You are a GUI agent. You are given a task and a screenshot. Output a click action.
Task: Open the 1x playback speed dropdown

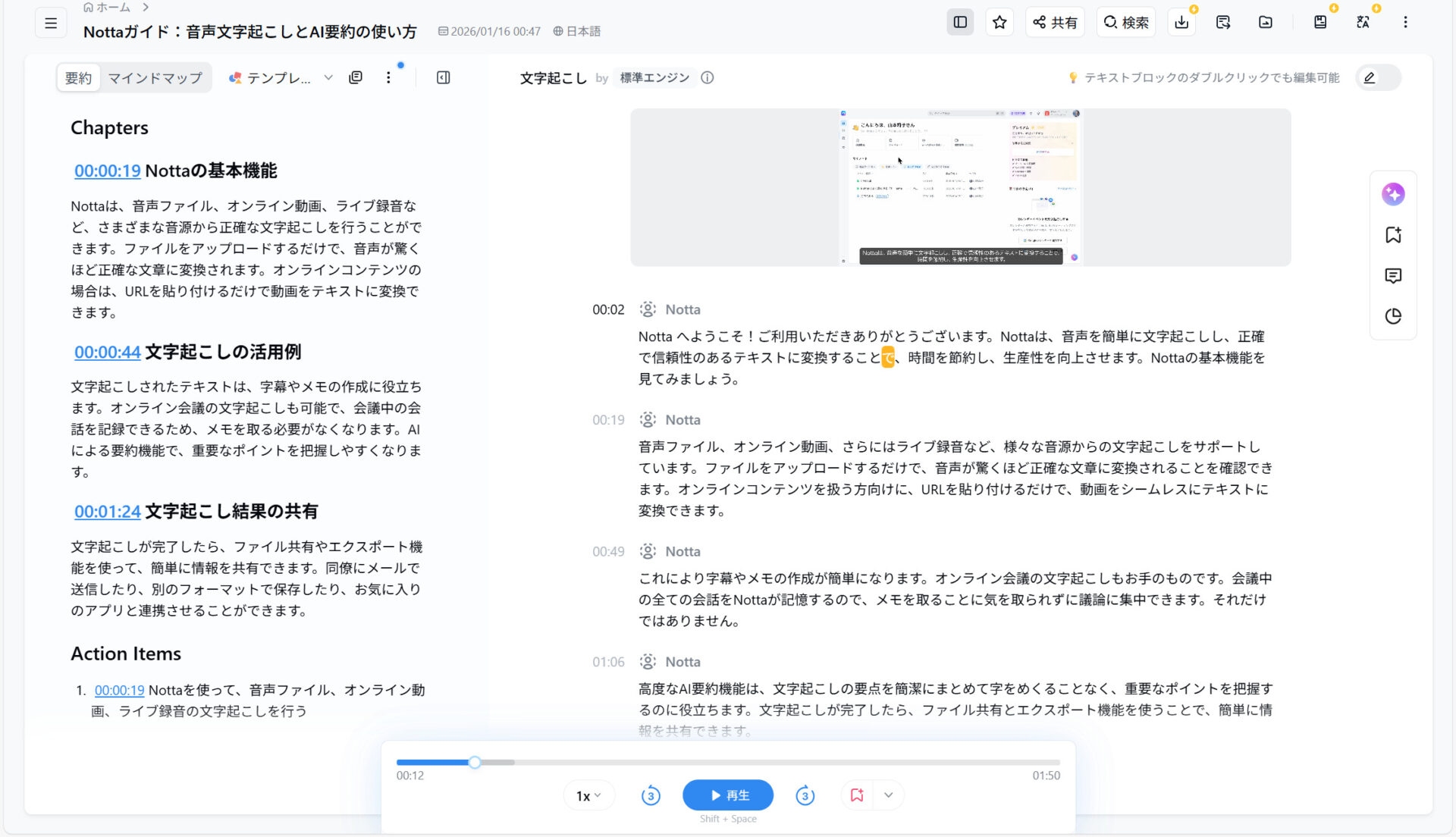point(588,795)
